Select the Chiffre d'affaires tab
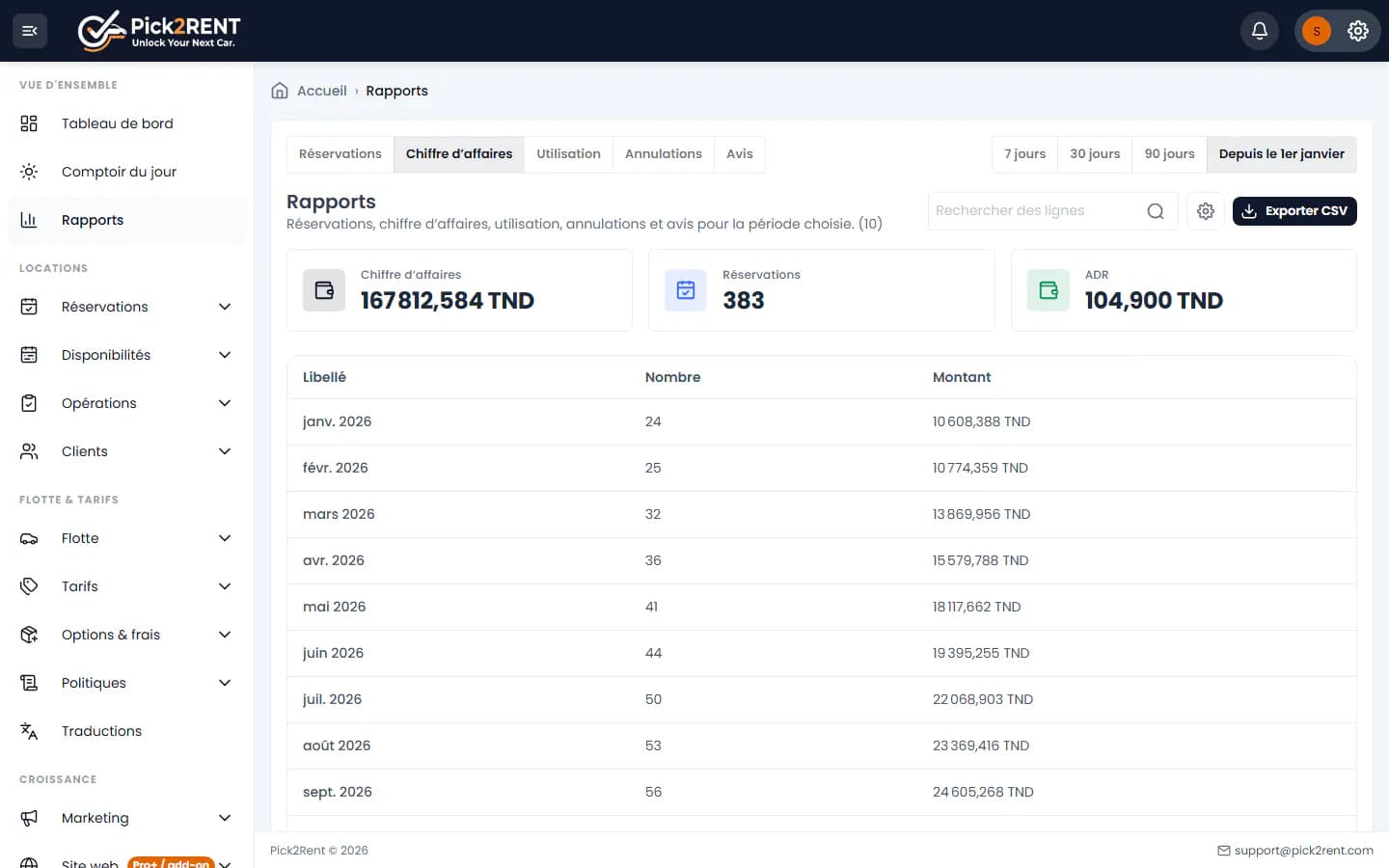The height and width of the screenshot is (868, 1389). pos(459,154)
